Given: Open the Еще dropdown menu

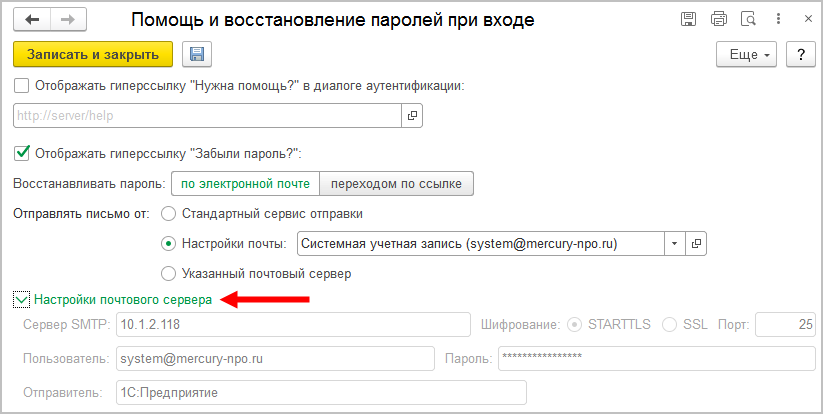Looking at the screenshot, I should click(x=748, y=55).
